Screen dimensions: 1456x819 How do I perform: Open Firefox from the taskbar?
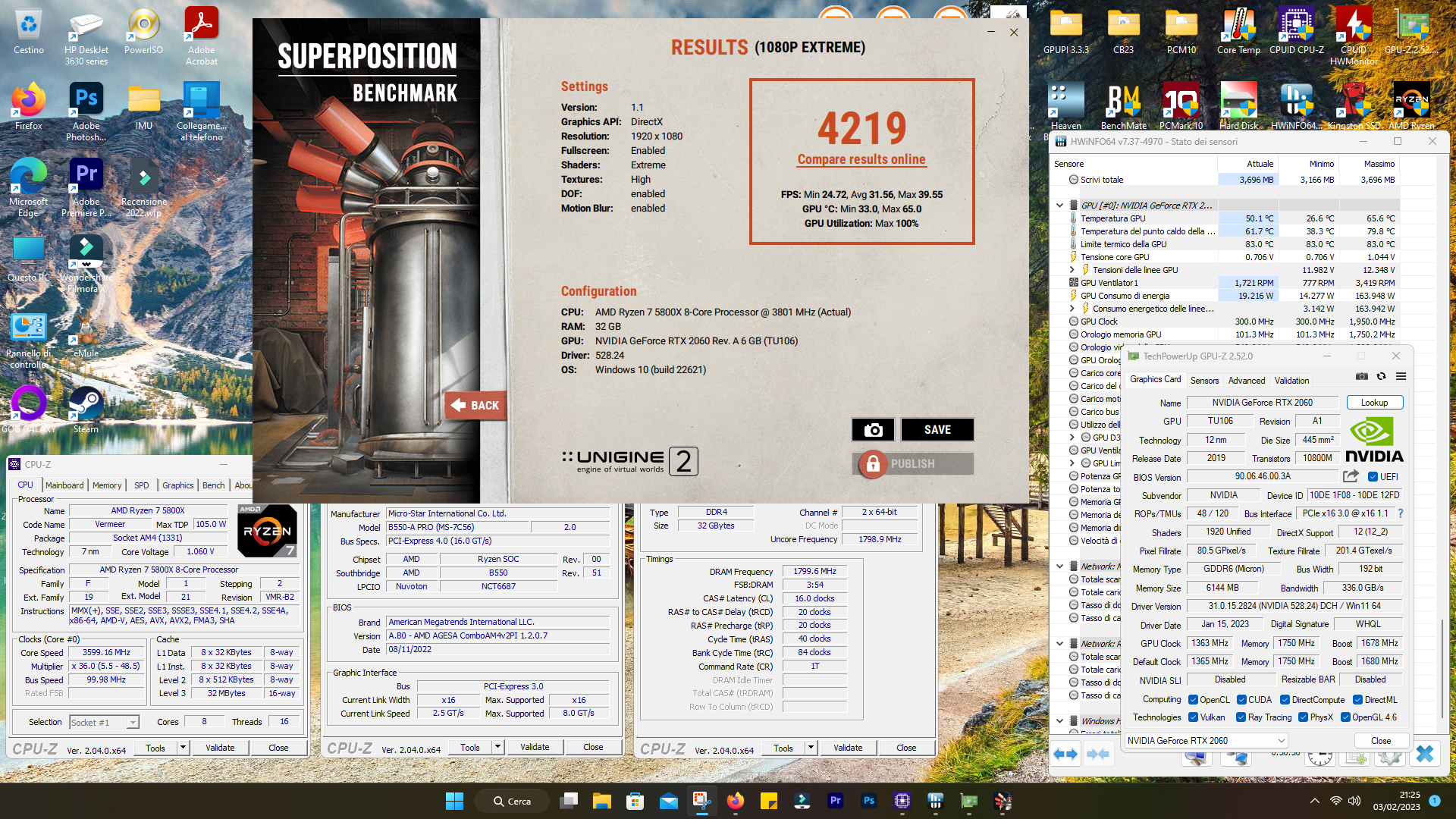coord(735,801)
